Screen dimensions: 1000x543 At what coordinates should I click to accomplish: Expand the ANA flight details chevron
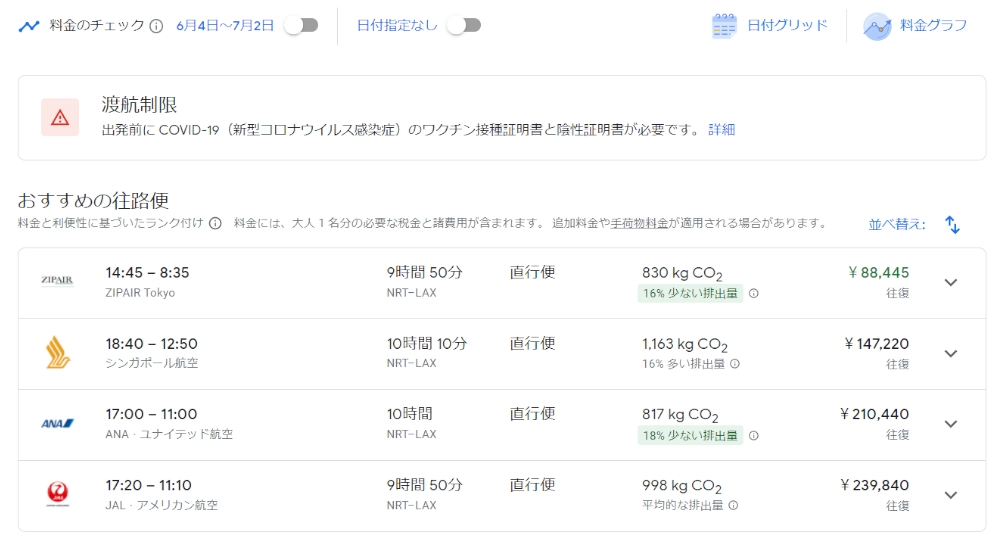point(950,424)
